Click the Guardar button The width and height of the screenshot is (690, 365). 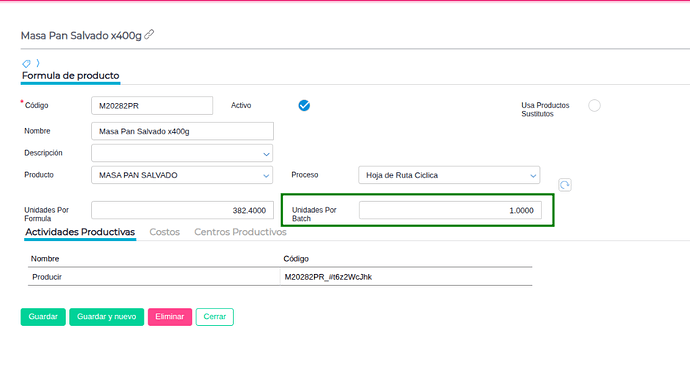(43, 317)
